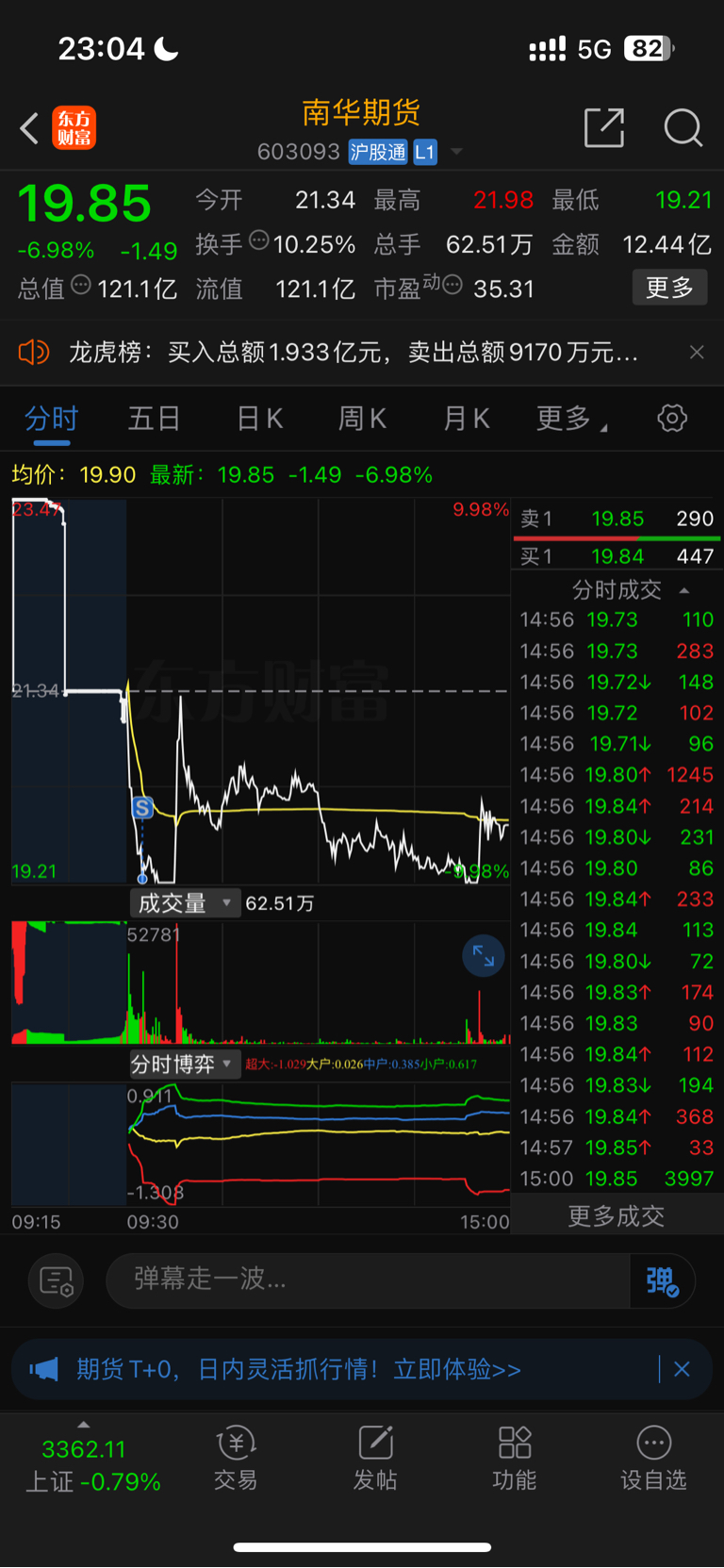
Task: Tap the info icon beside 市盈
Action: click(x=452, y=285)
